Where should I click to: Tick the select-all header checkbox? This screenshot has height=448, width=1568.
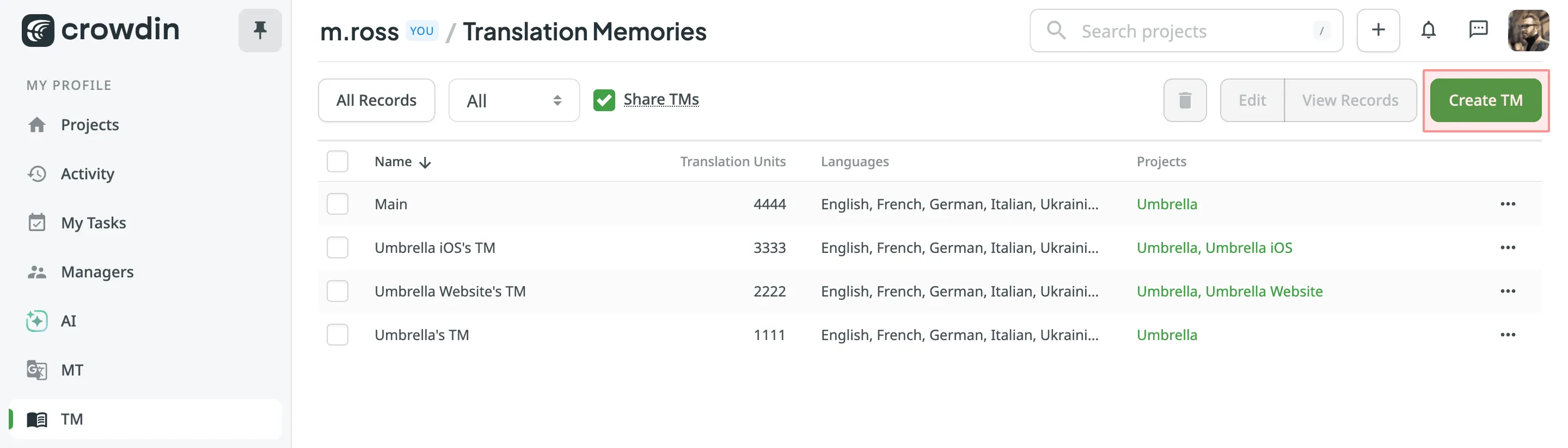(x=337, y=161)
